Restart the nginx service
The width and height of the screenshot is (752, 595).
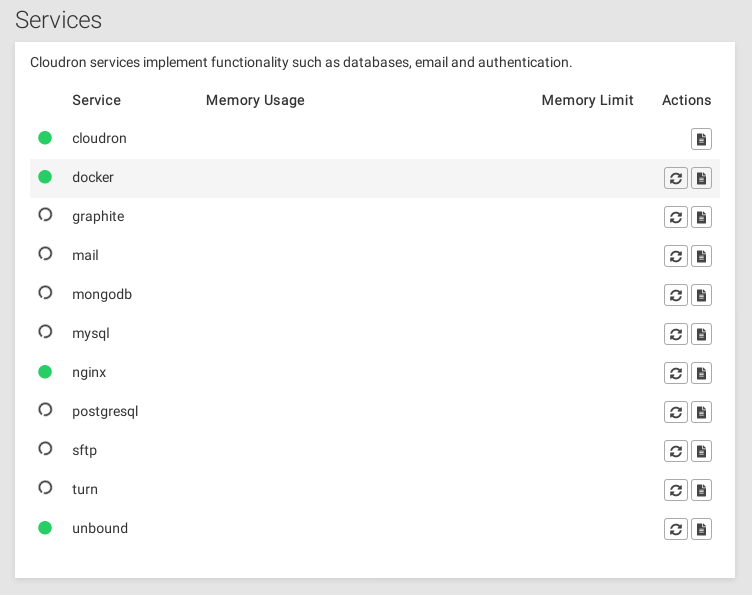coord(676,373)
